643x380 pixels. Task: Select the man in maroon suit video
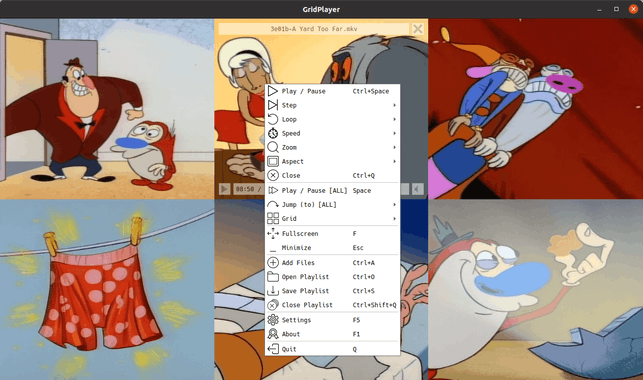[x=107, y=109]
